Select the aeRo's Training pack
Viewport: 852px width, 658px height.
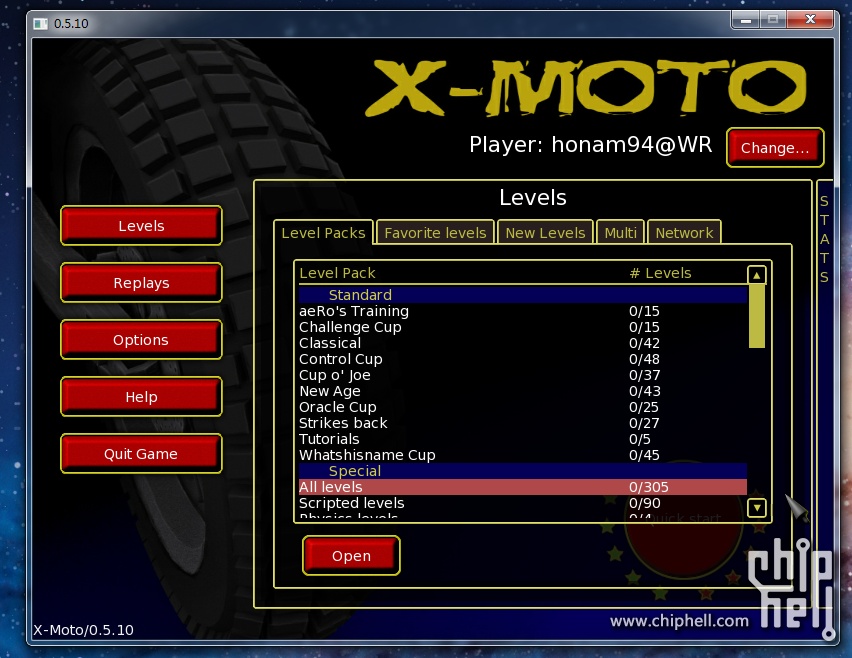tap(523, 311)
